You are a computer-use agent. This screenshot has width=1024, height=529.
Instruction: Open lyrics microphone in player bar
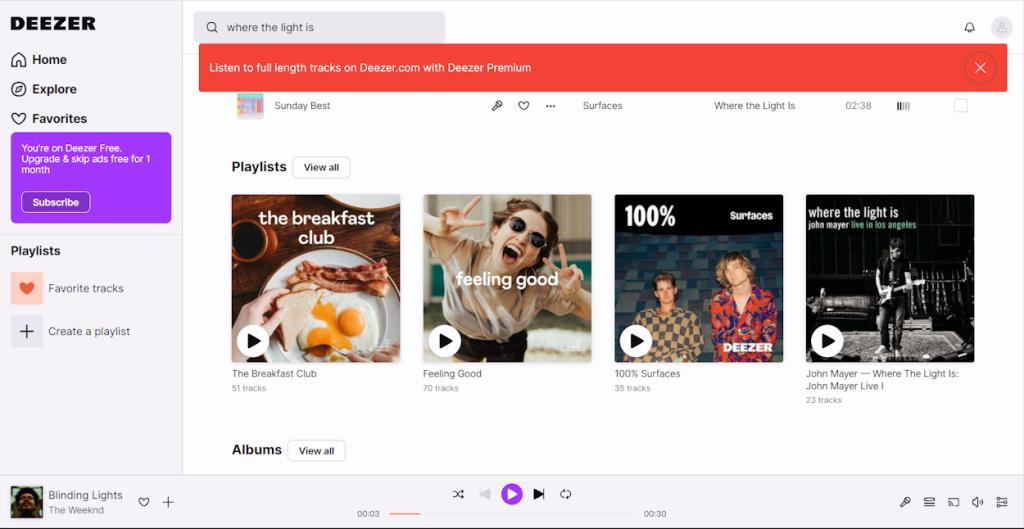coord(905,502)
